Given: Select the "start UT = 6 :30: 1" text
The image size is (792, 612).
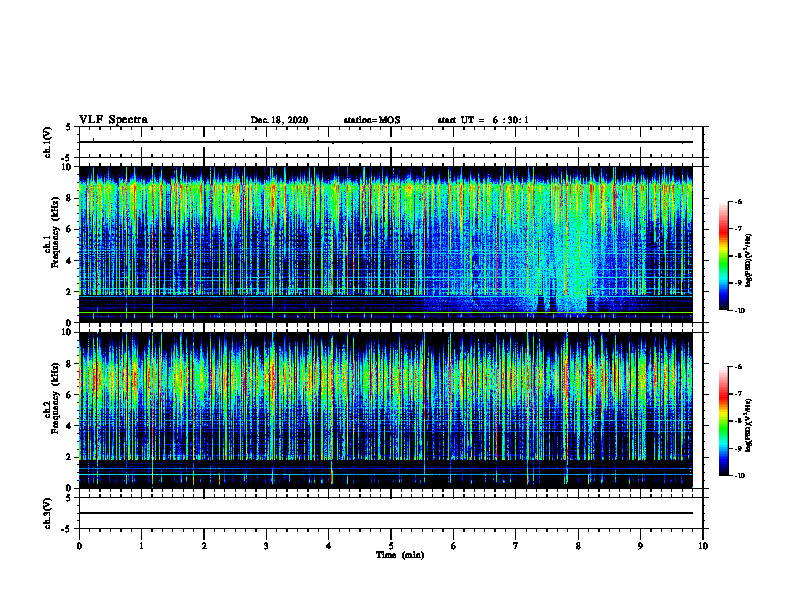Looking at the screenshot, I should click(483, 120).
